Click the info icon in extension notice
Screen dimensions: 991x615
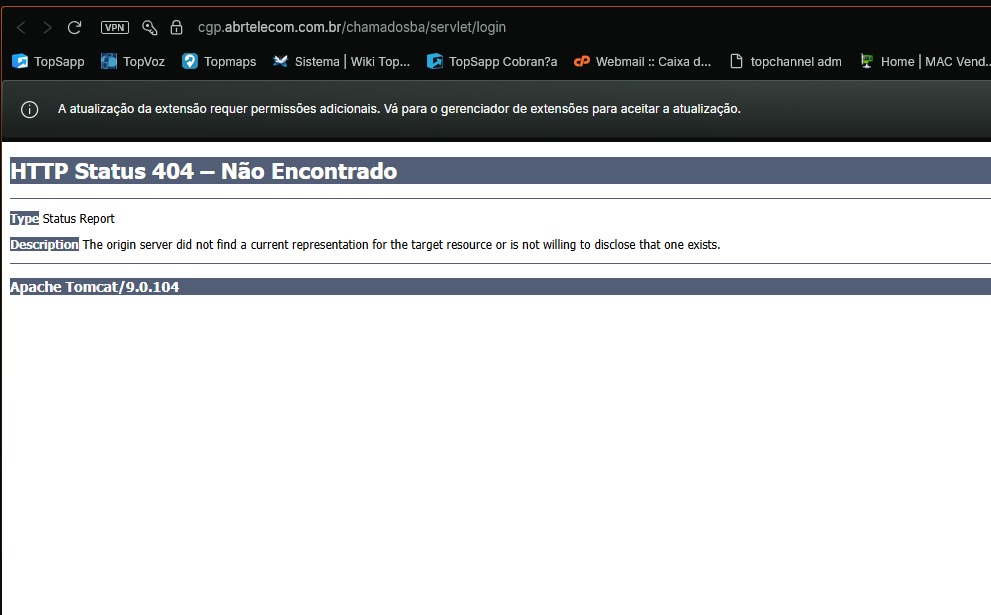pyautogui.click(x=30, y=109)
